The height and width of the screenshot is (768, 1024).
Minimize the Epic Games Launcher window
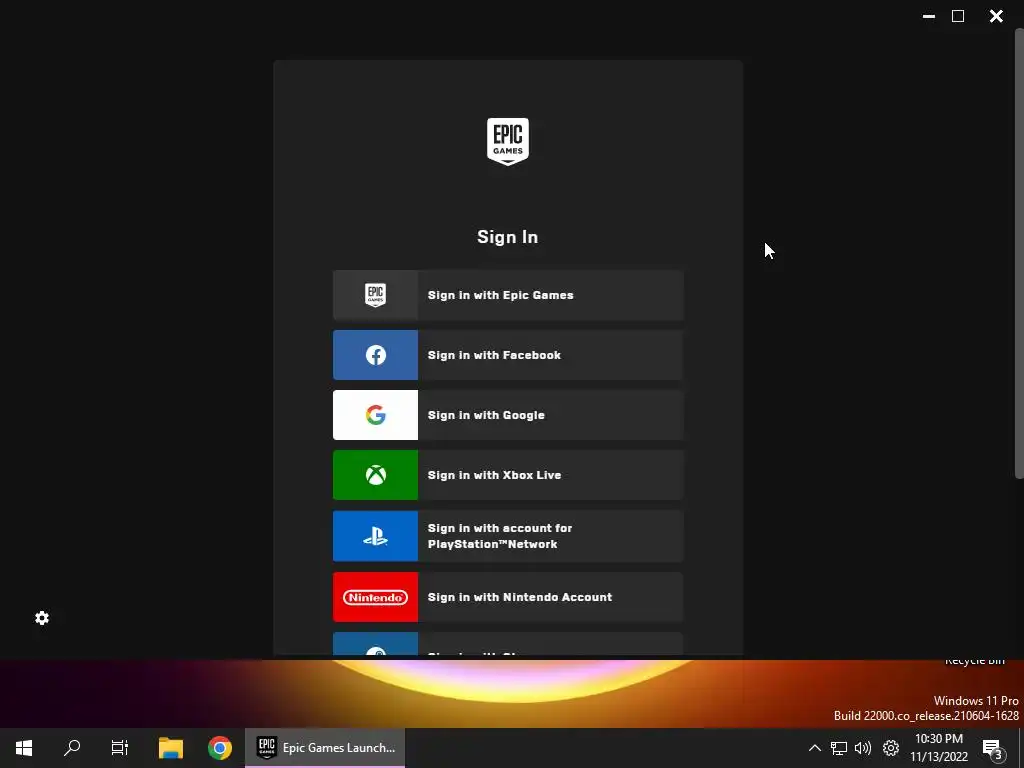pos(929,16)
